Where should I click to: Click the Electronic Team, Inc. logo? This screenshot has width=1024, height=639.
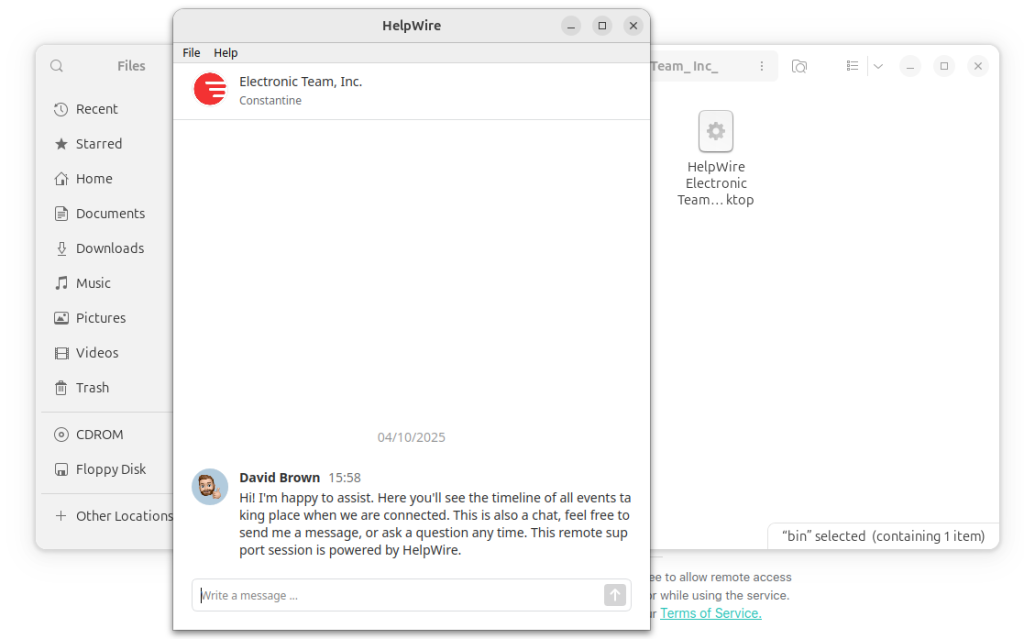pyautogui.click(x=209, y=89)
